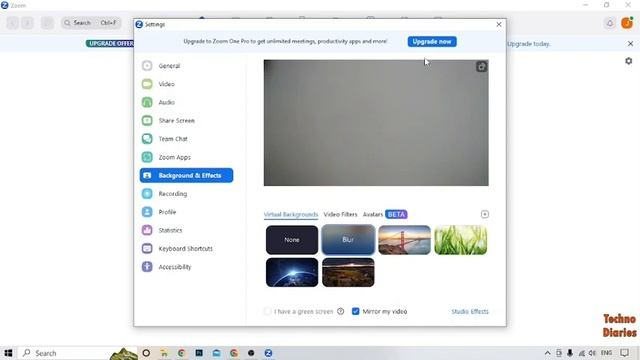The image size is (640, 360).
Task: Click green screen help question icon
Action: (x=340, y=311)
